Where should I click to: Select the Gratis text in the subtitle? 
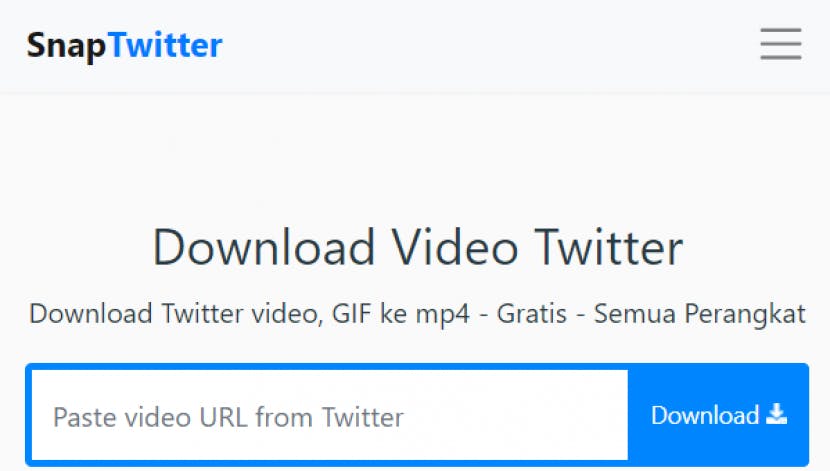(531, 313)
